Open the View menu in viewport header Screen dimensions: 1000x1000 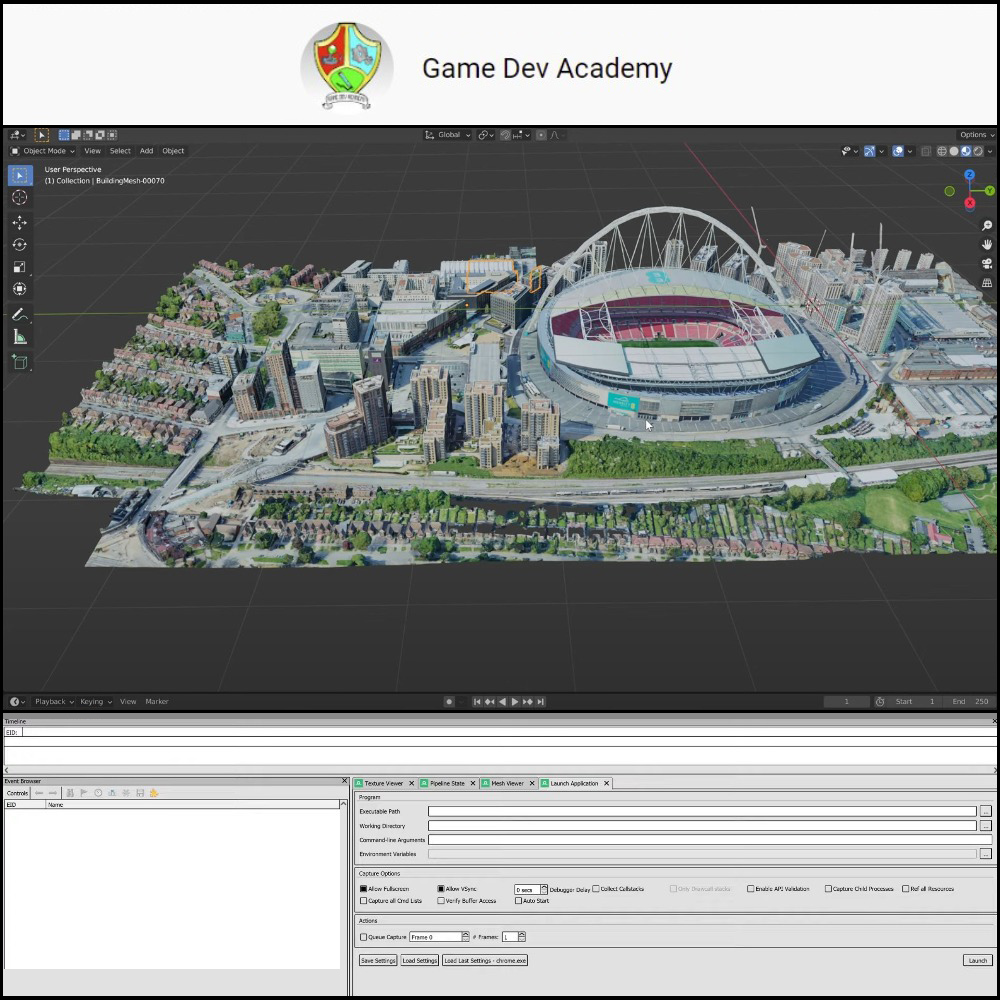92,151
